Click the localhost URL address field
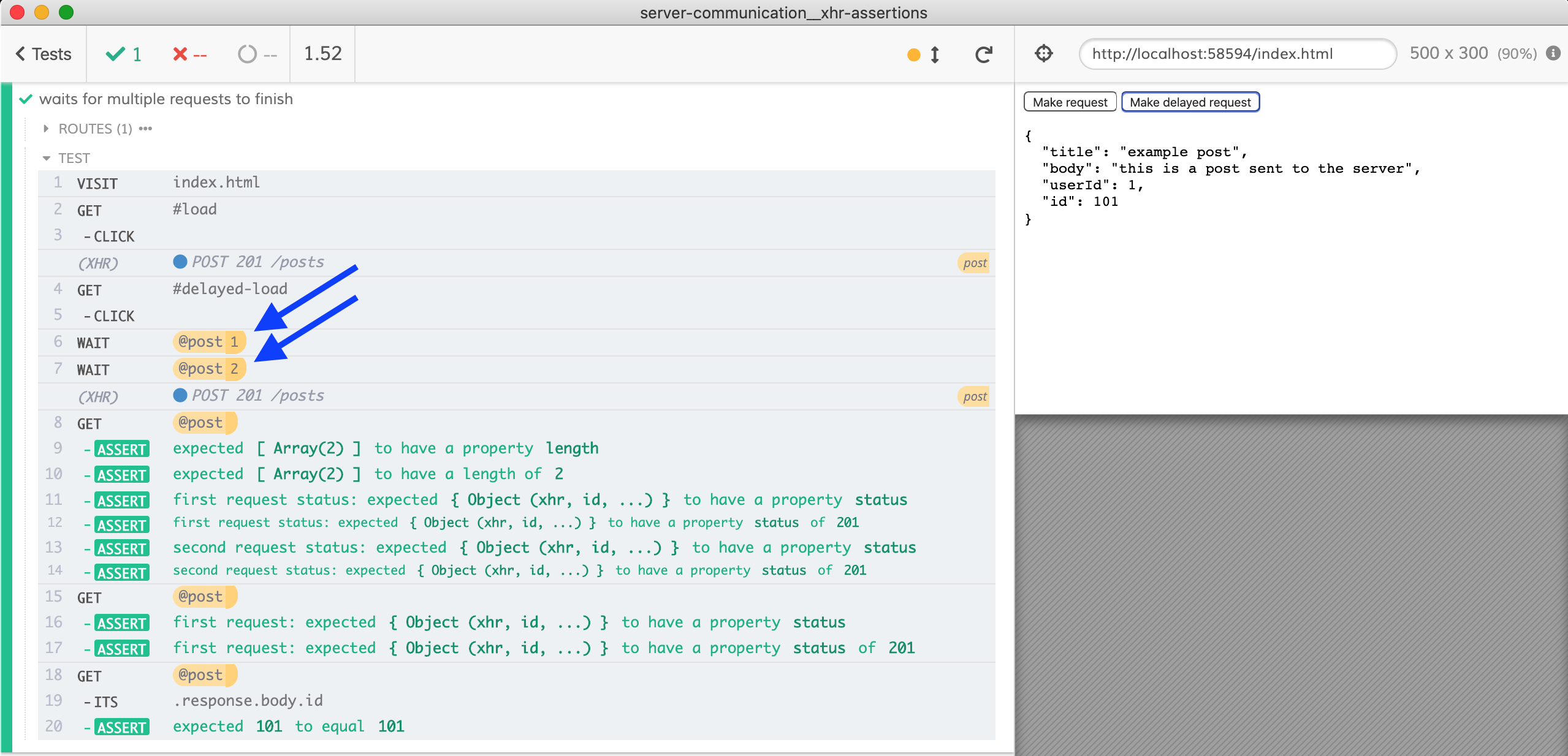 (1237, 54)
